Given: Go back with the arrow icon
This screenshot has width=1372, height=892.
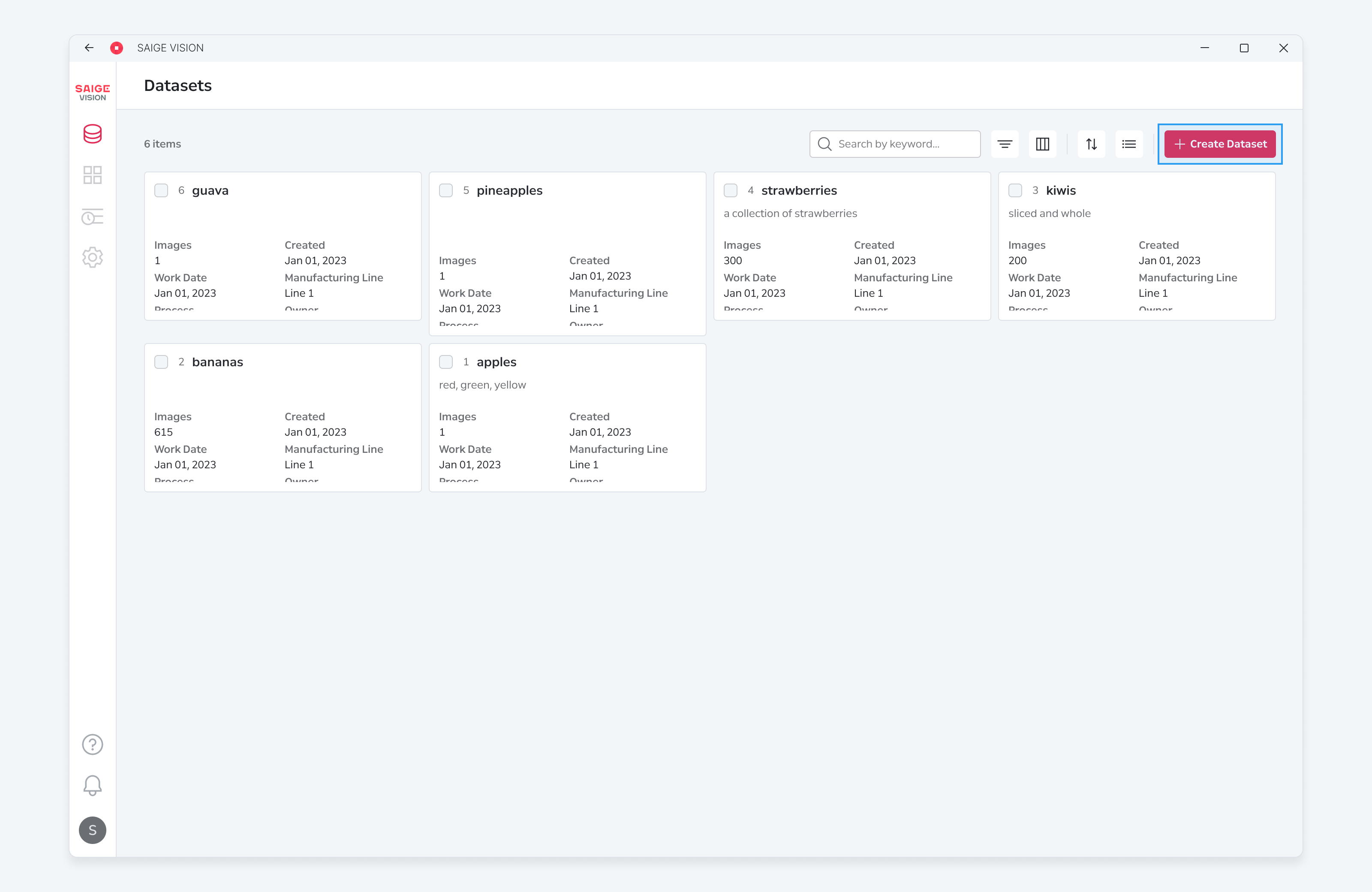Looking at the screenshot, I should point(89,48).
